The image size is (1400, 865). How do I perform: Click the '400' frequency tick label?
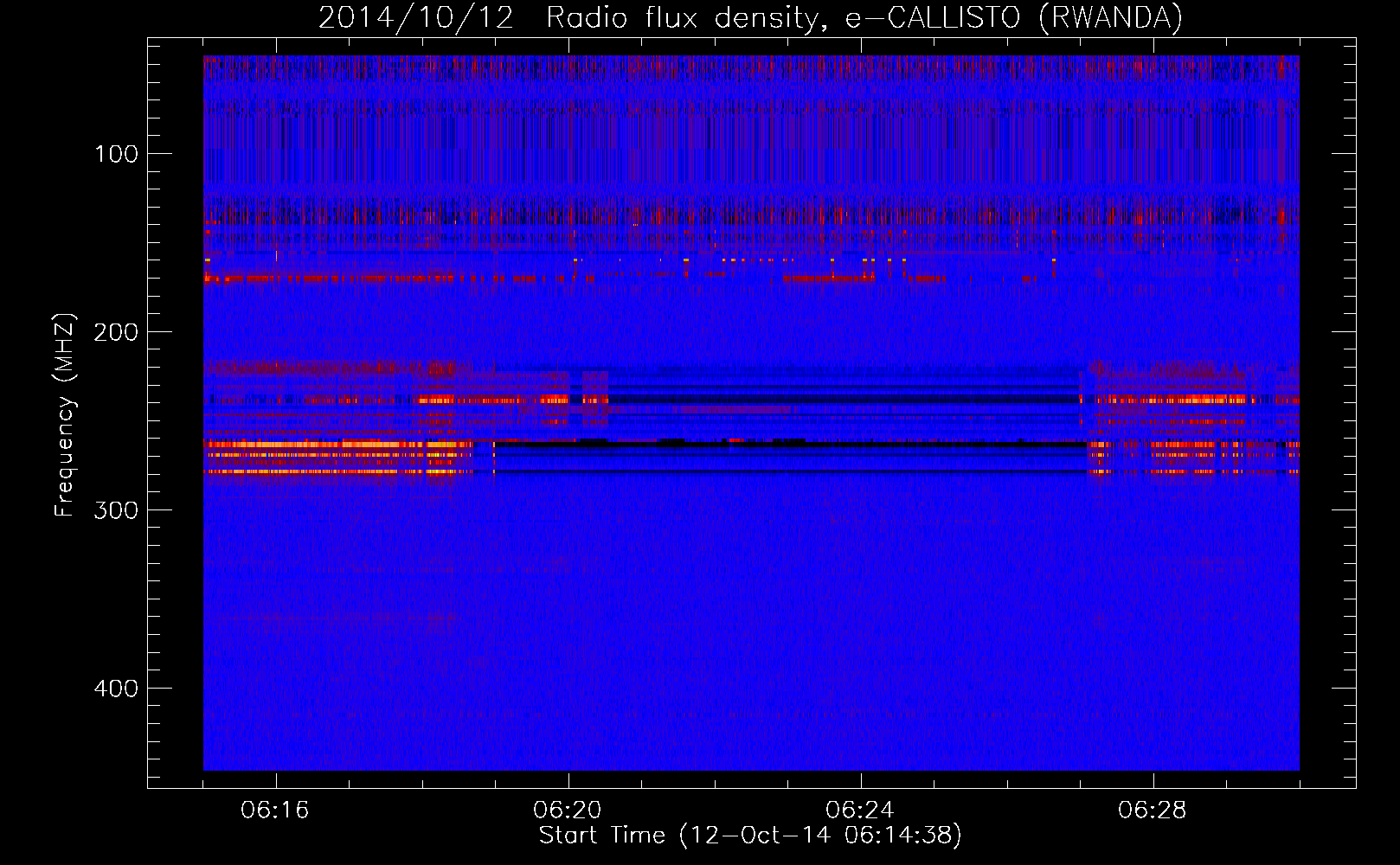pyautogui.click(x=116, y=689)
